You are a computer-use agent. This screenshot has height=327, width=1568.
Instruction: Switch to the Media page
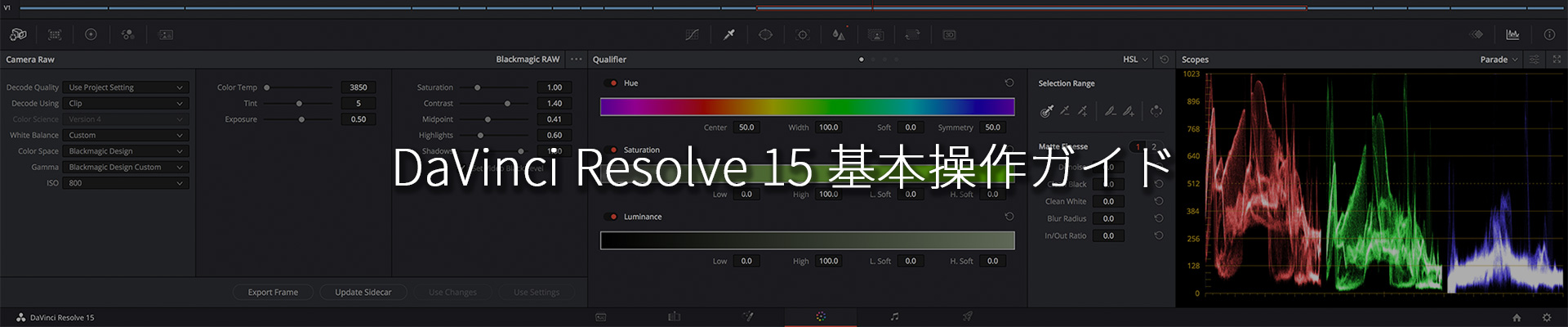pos(601,316)
